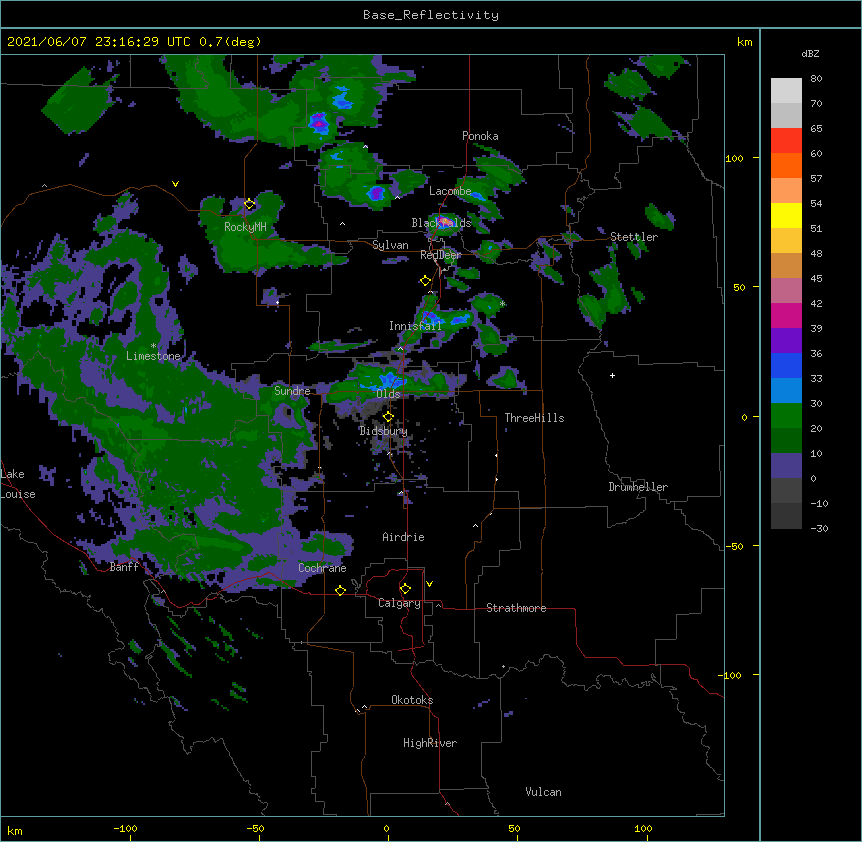Click the asterisk marker east of Innisfail

(502, 304)
